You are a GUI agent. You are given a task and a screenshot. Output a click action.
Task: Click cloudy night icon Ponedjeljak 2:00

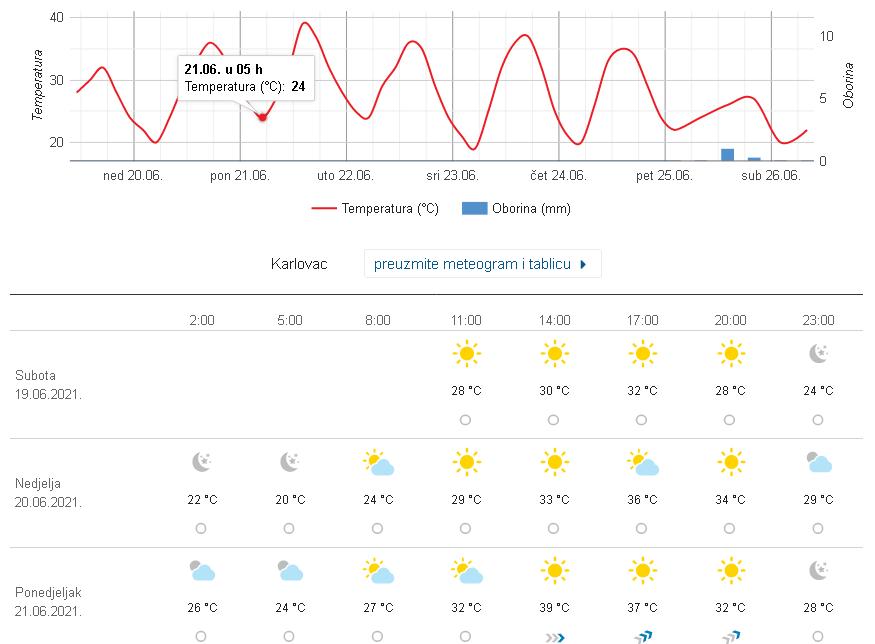(x=201, y=571)
